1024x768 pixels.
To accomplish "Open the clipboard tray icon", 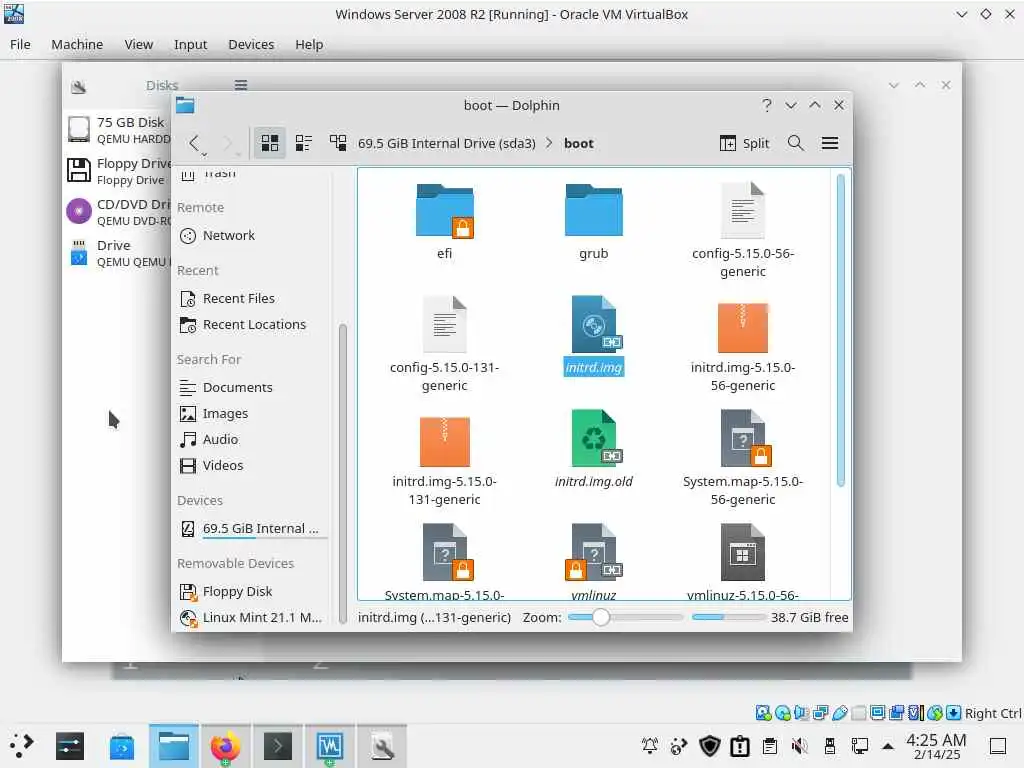I will (770, 745).
